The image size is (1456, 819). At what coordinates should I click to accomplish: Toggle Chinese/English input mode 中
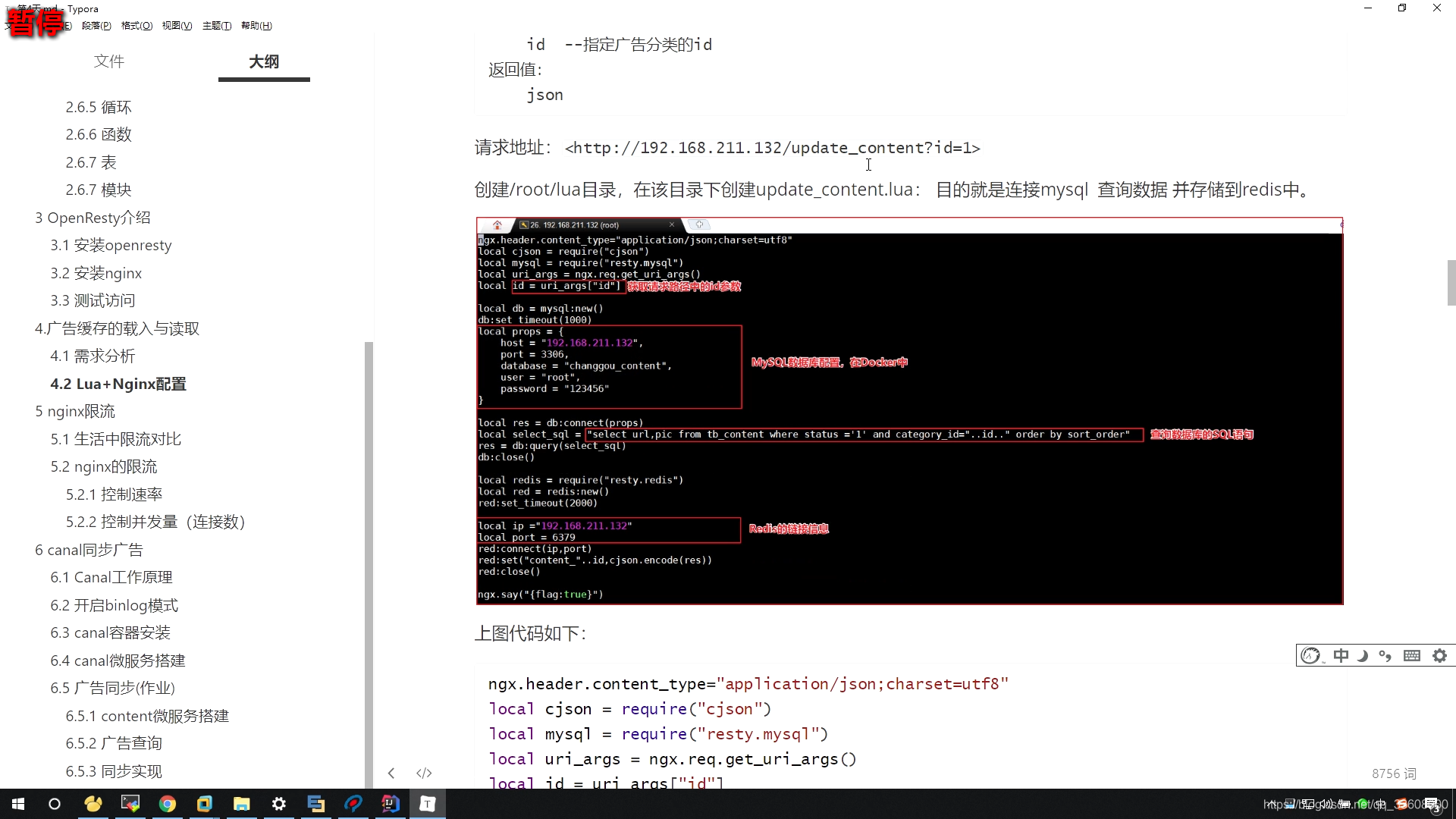click(x=1341, y=655)
